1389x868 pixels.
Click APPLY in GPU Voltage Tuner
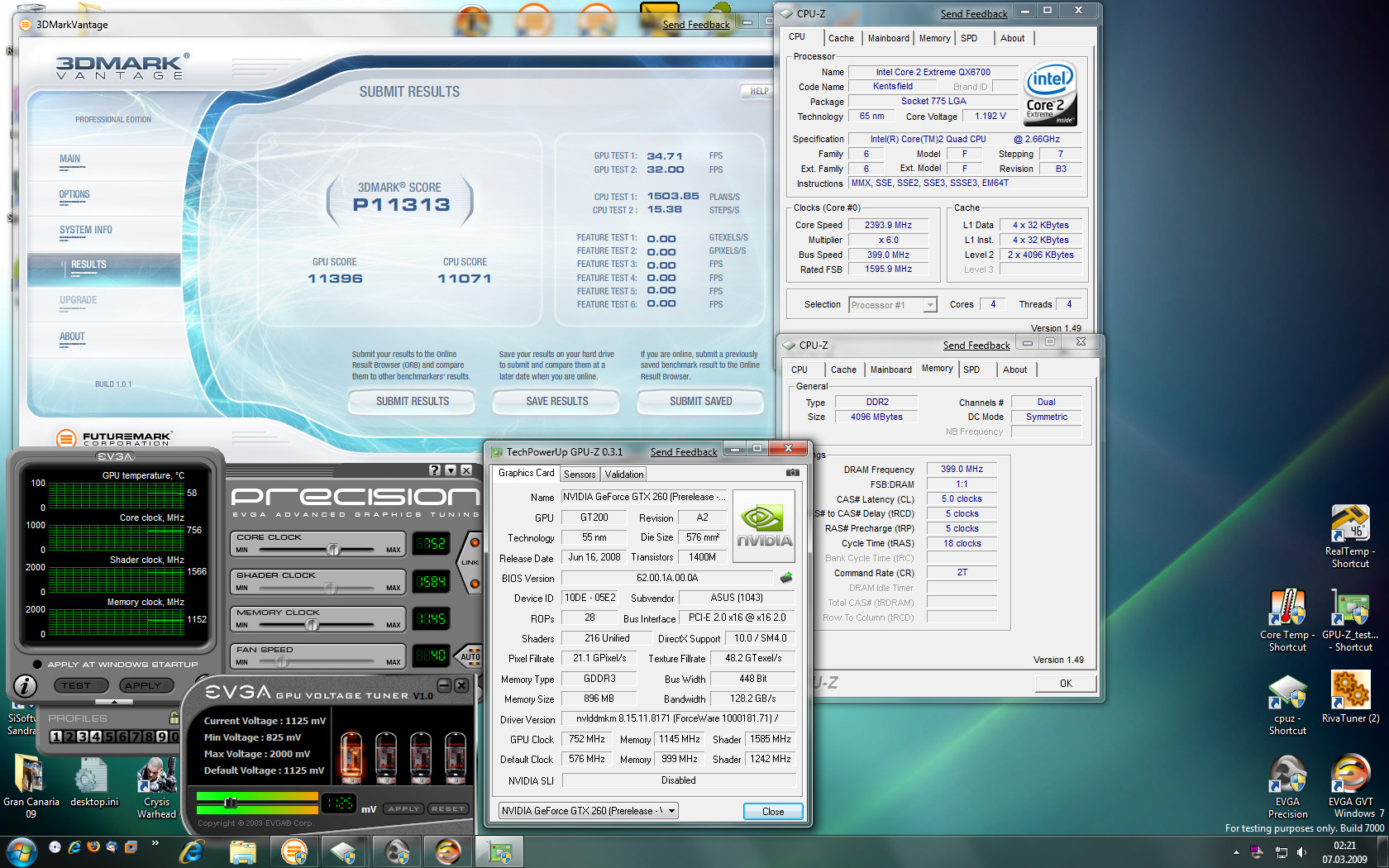[404, 808]
